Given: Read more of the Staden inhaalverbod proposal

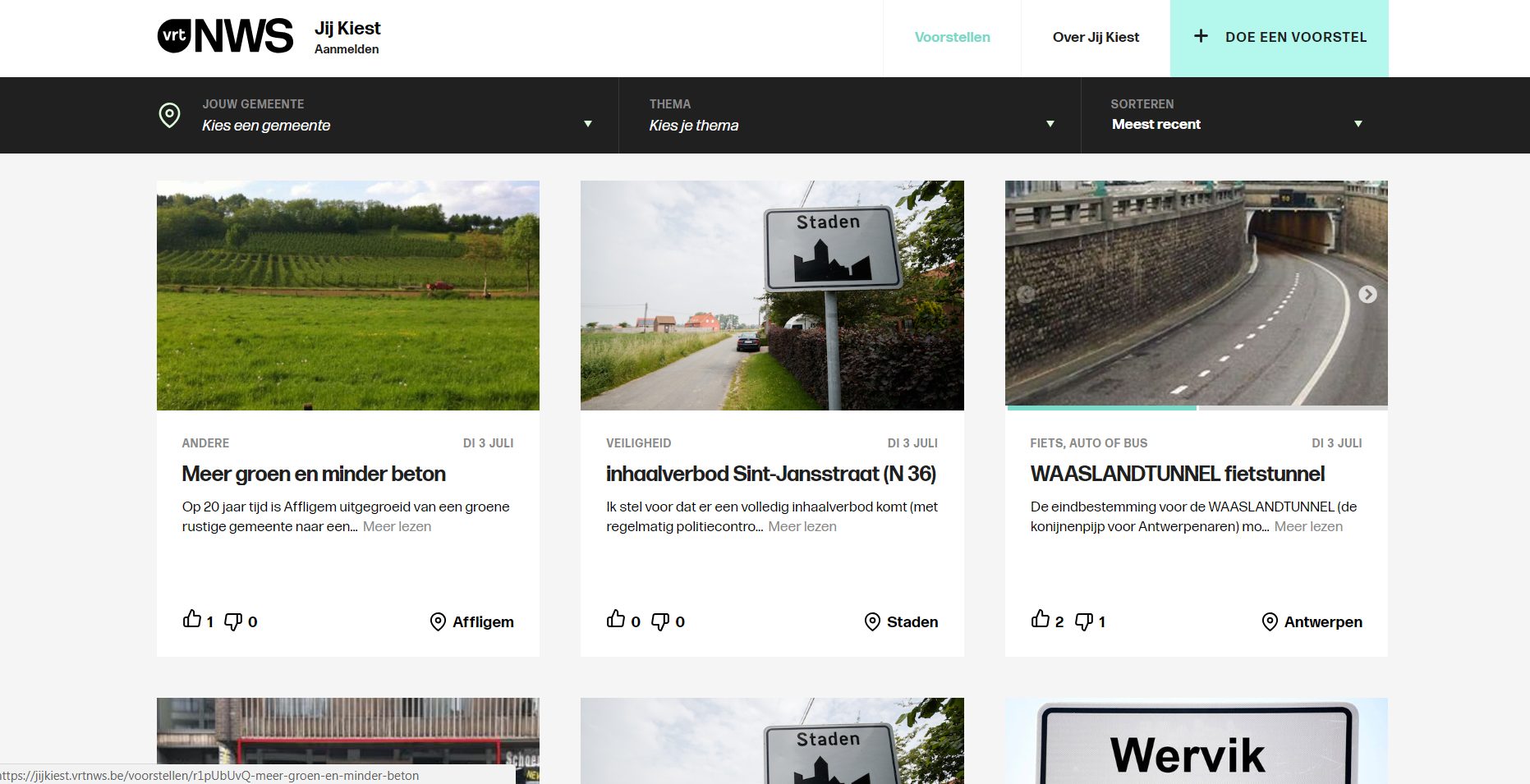Looking at the screenshot, I should point(802,527).
